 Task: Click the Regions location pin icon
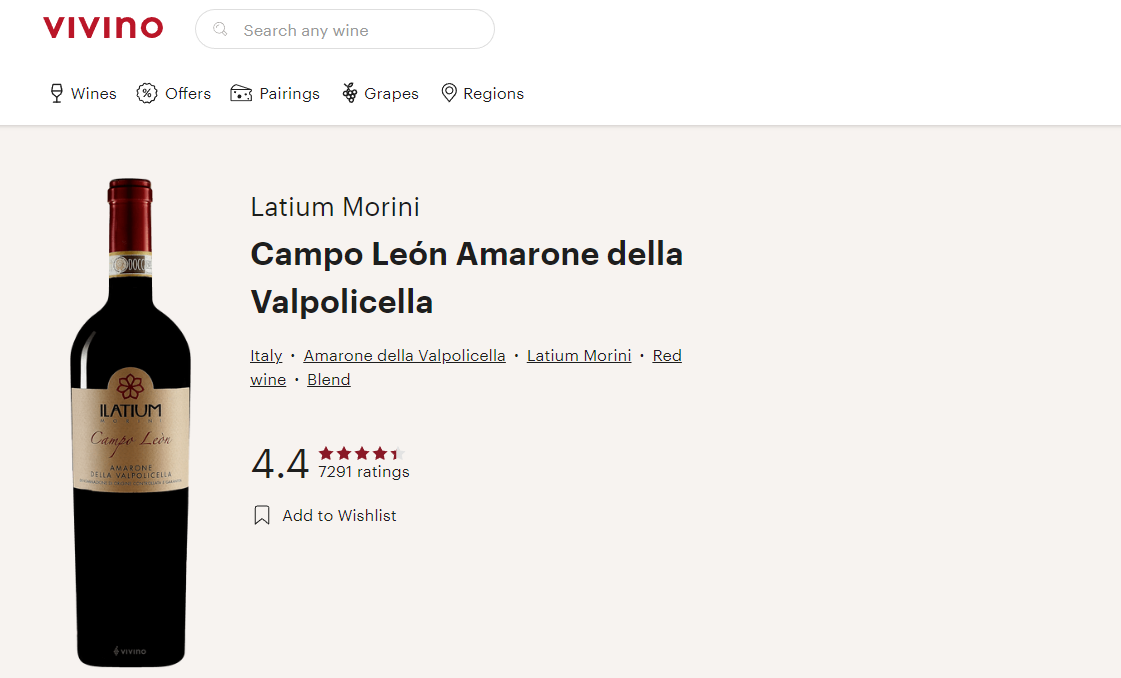click(449, 93)
